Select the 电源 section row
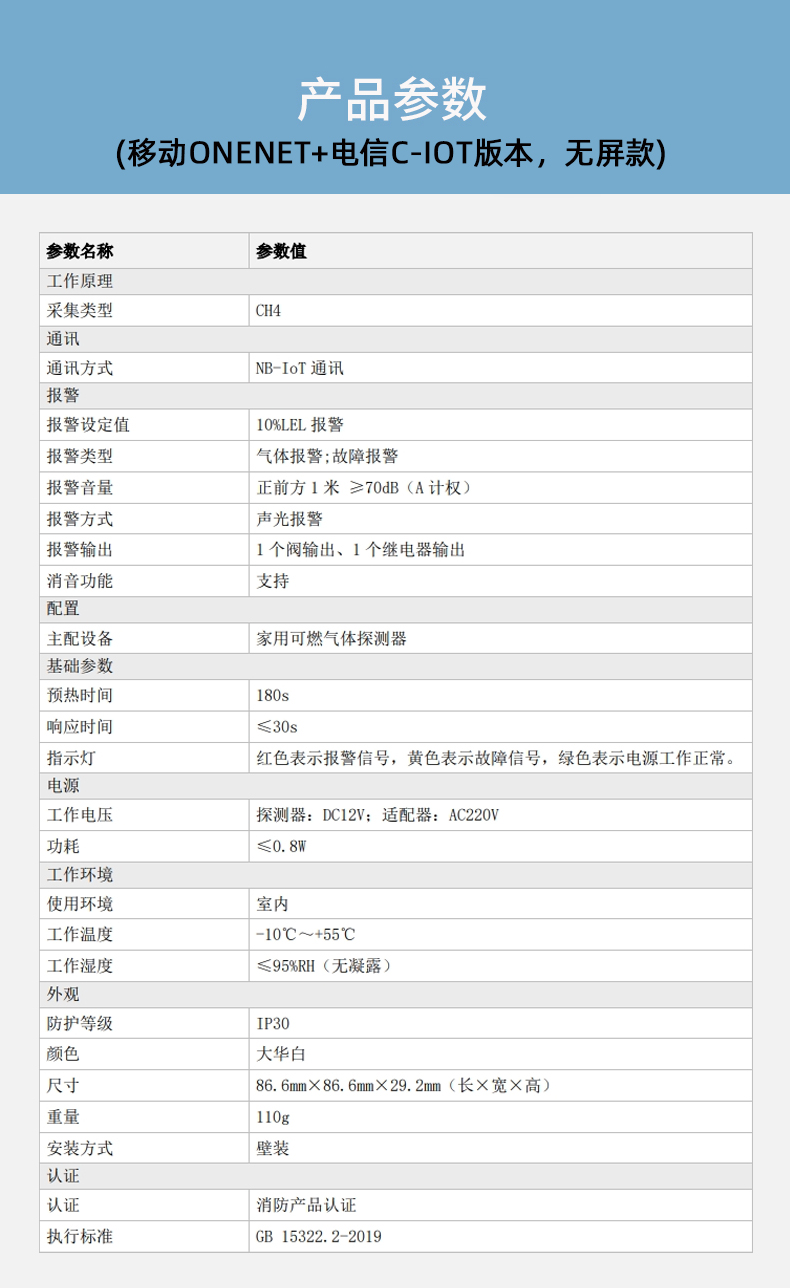The image size is (790, 1288). click(x=396, y=786)
